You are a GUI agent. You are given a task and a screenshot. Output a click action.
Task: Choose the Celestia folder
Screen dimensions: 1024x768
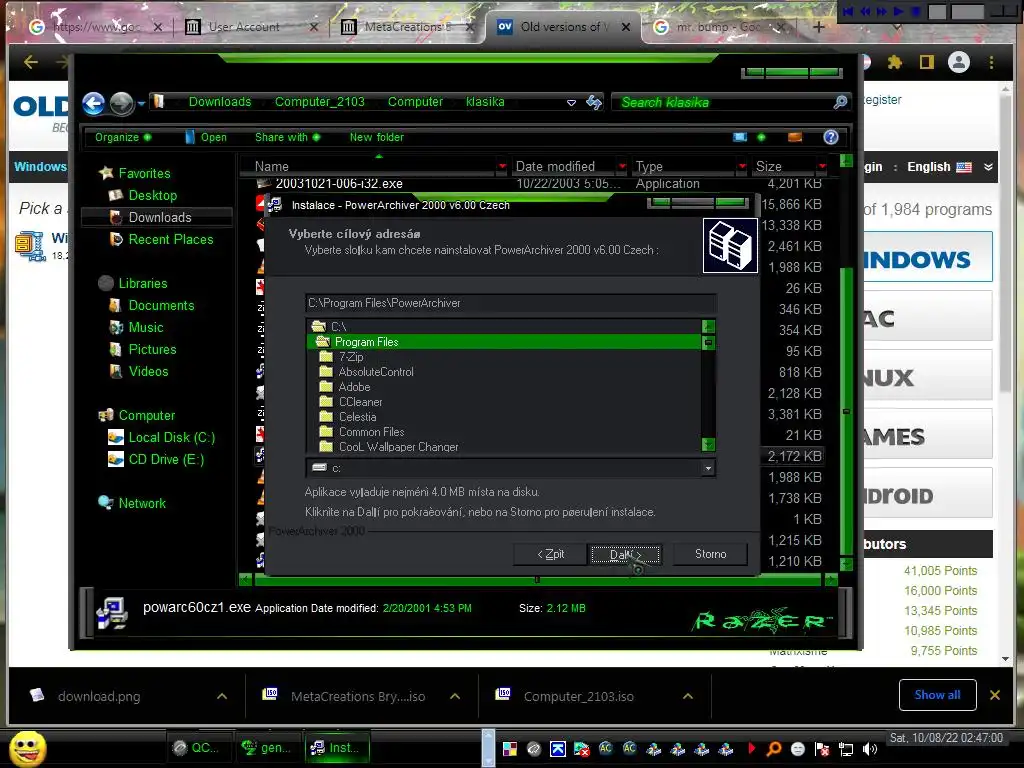point(357,417)
